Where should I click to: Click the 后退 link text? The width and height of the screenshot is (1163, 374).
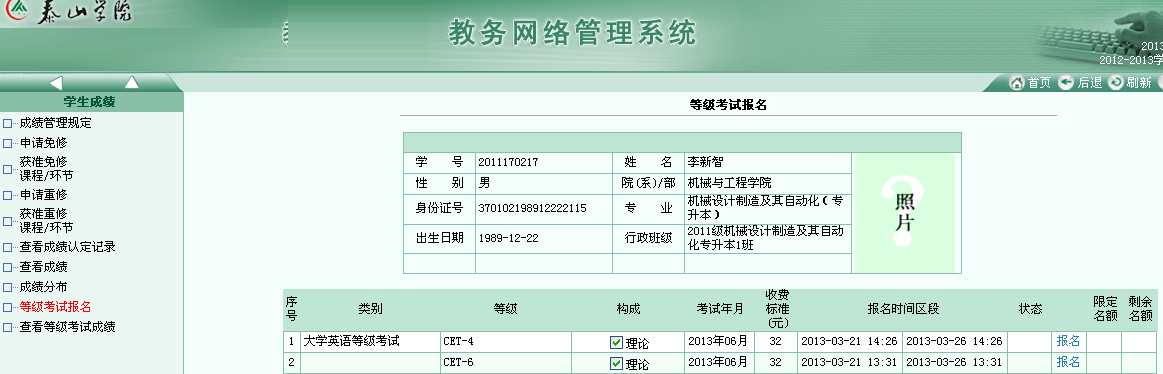(1090, 83)
